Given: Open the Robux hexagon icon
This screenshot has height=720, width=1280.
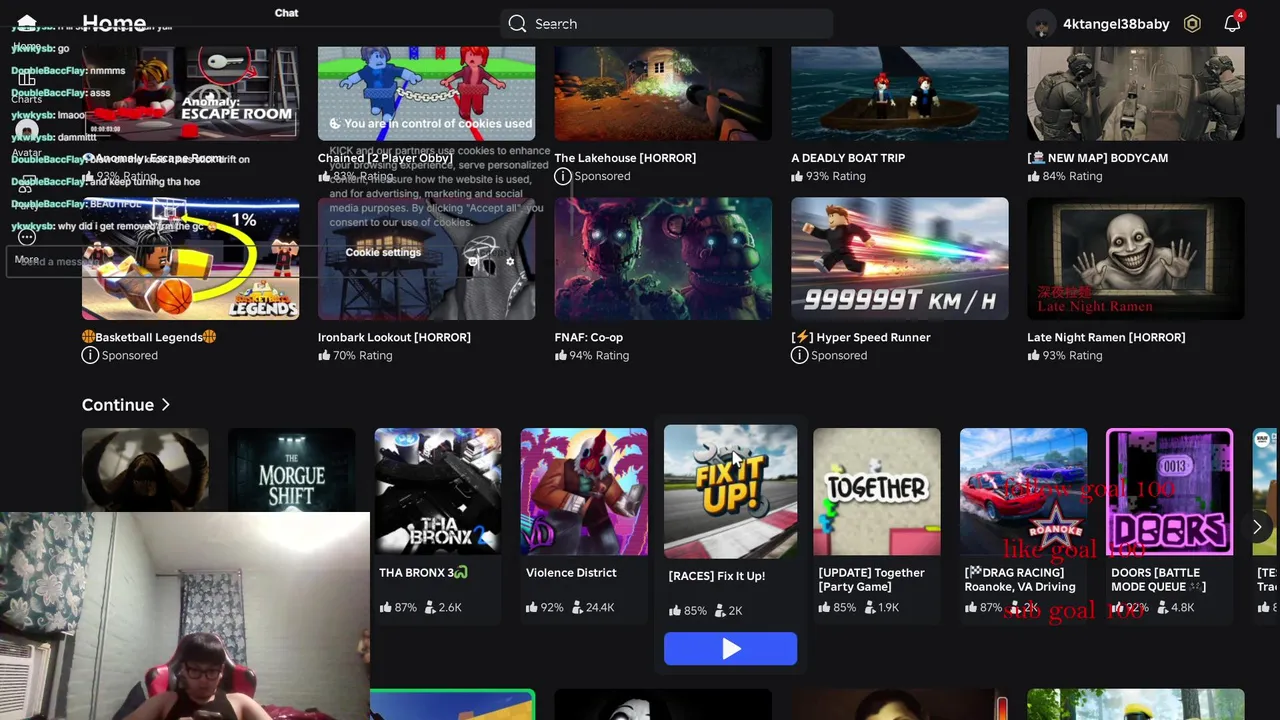Looking at the screenshot, I should [1192, 24].
